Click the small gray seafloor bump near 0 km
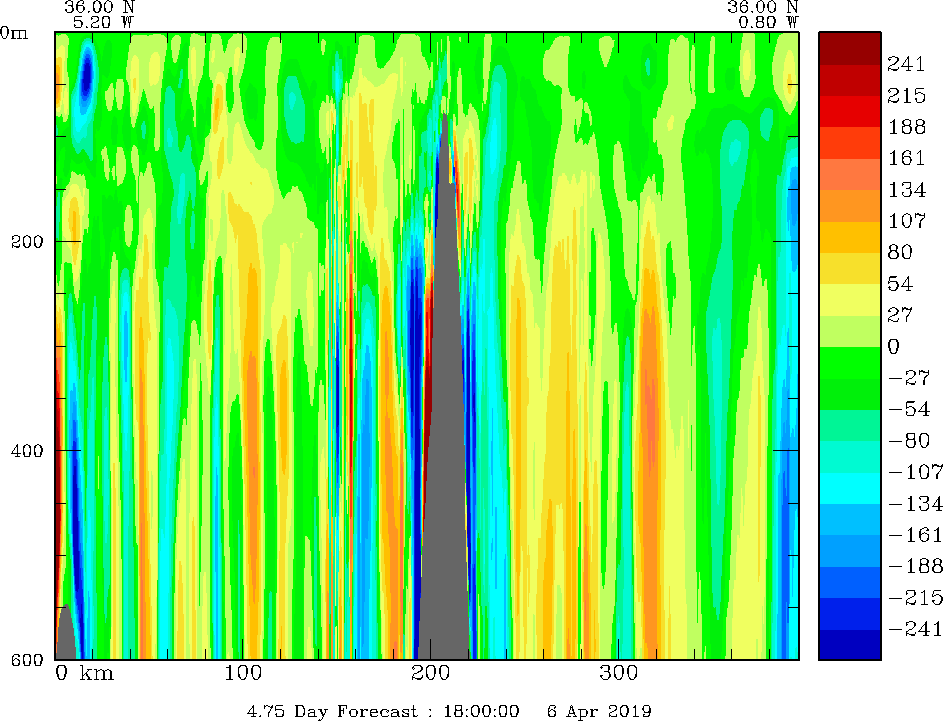 (x=66, y=634)
